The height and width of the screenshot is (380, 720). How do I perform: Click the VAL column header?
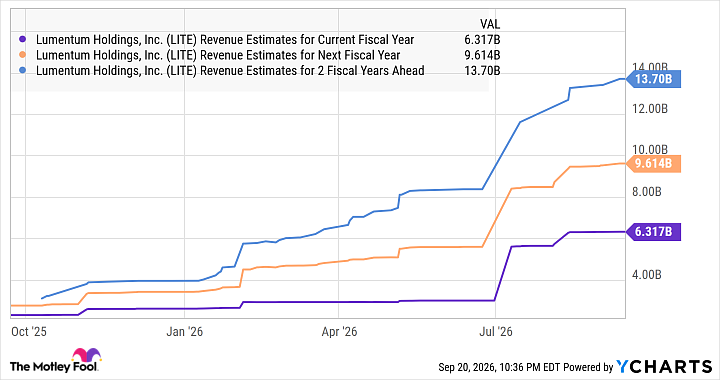490,24
